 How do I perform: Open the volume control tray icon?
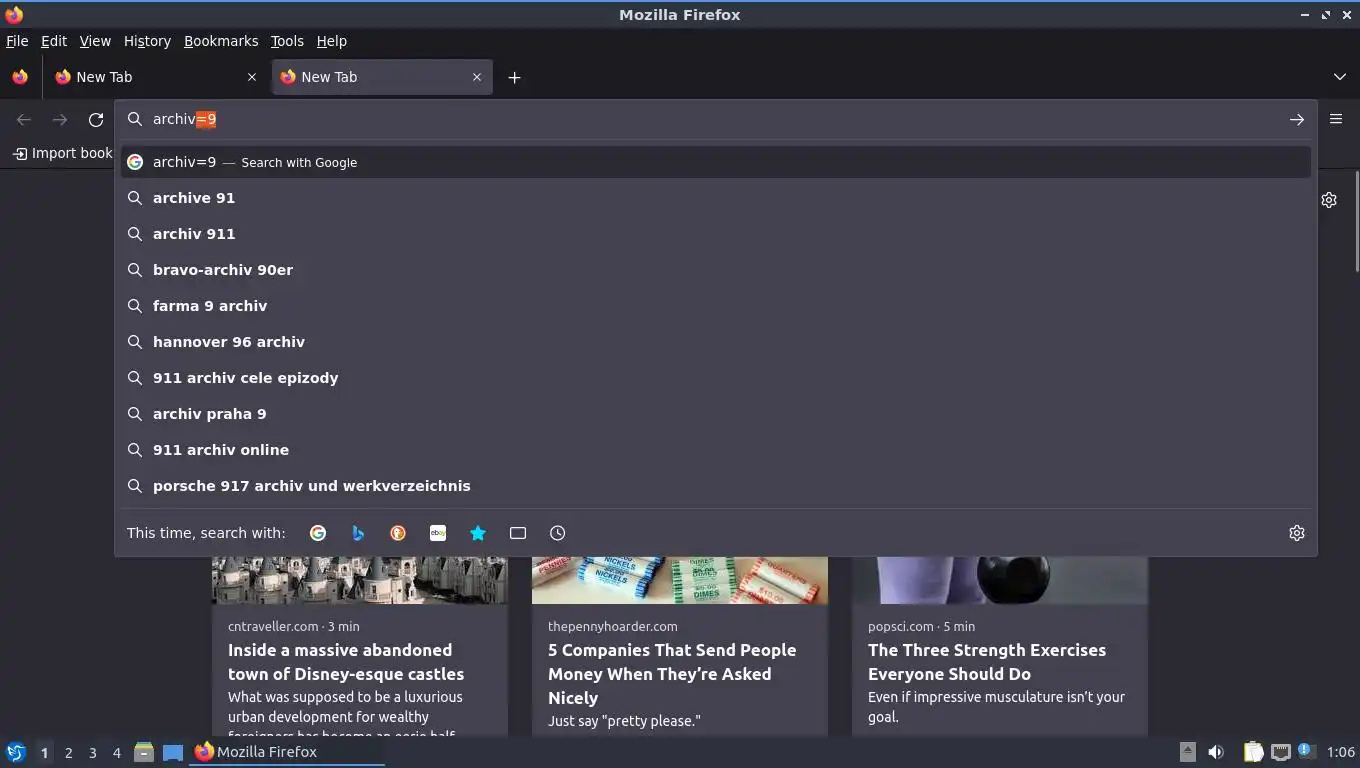(1216, 752)
